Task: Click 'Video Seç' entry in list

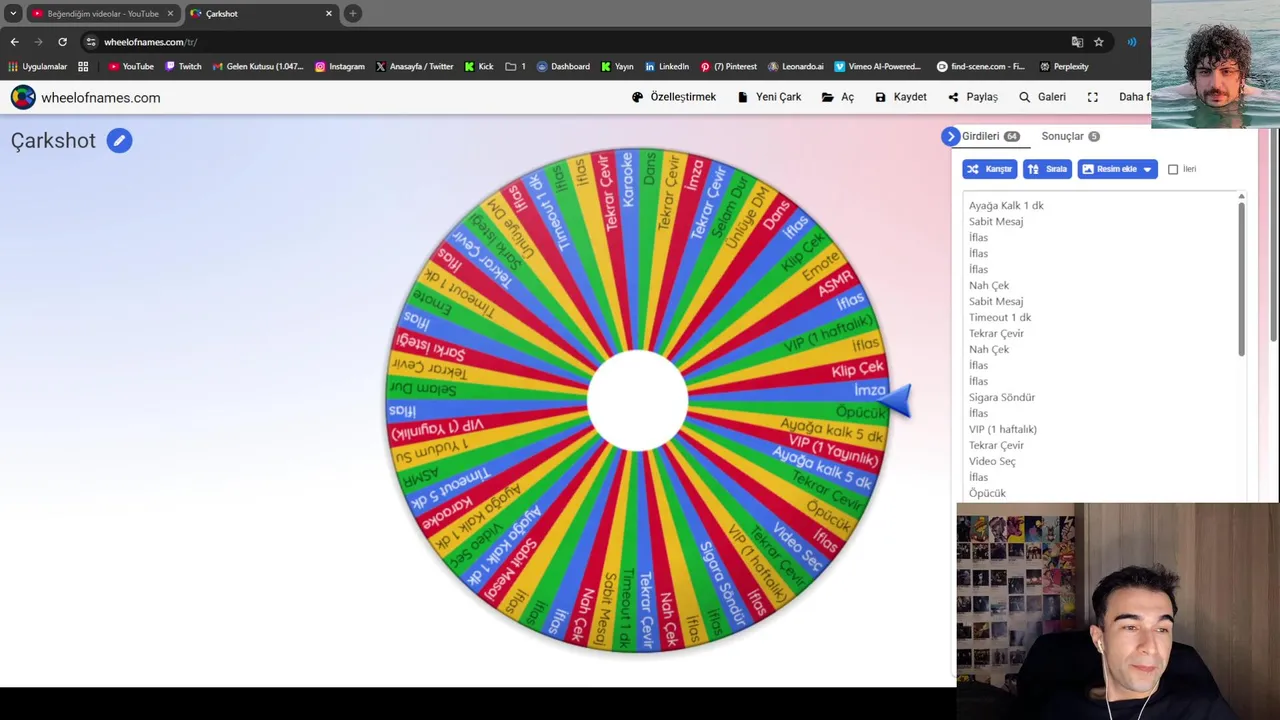Action: (x=992, y=461)
